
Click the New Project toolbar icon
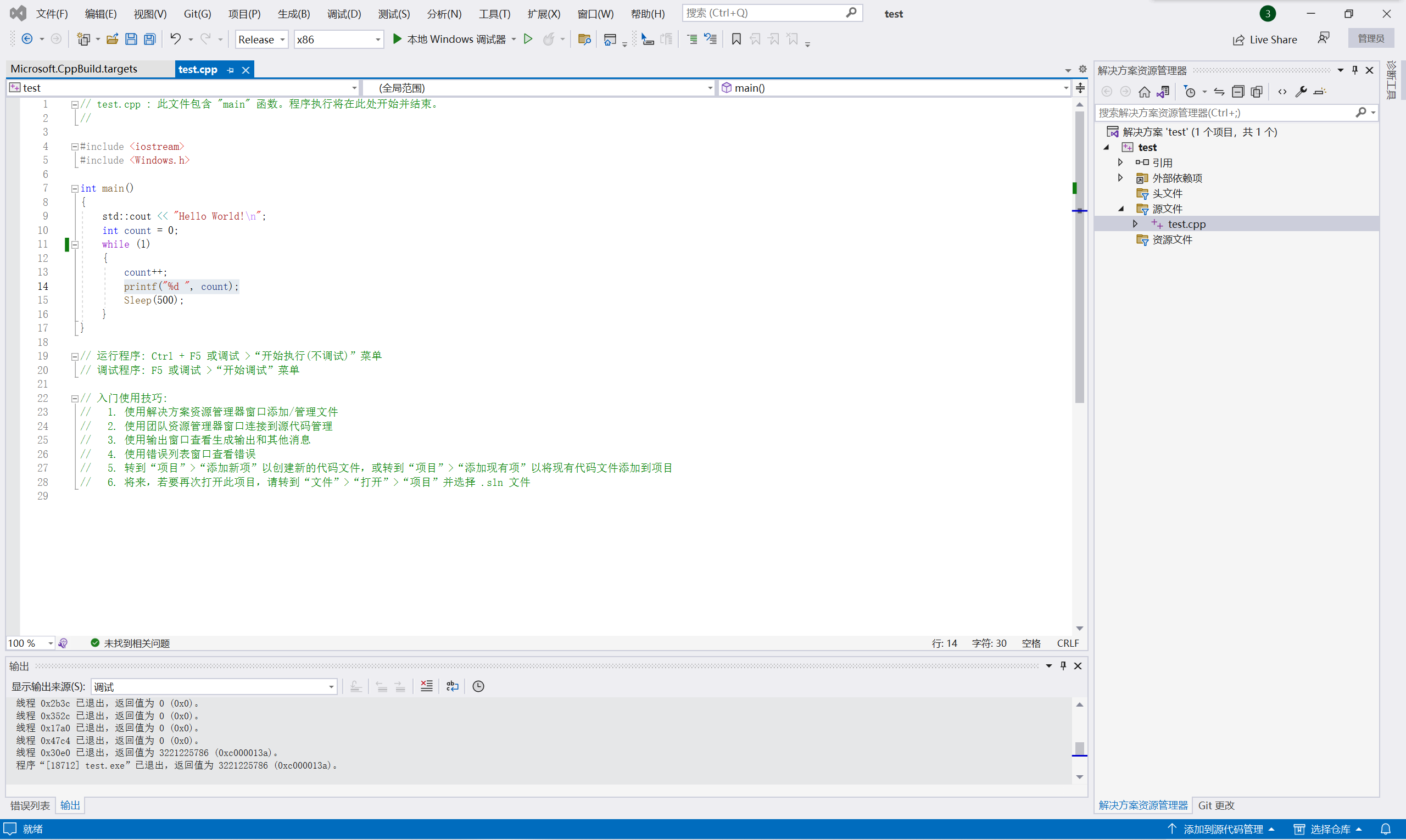pyautogui.click(x=84, y=39)
